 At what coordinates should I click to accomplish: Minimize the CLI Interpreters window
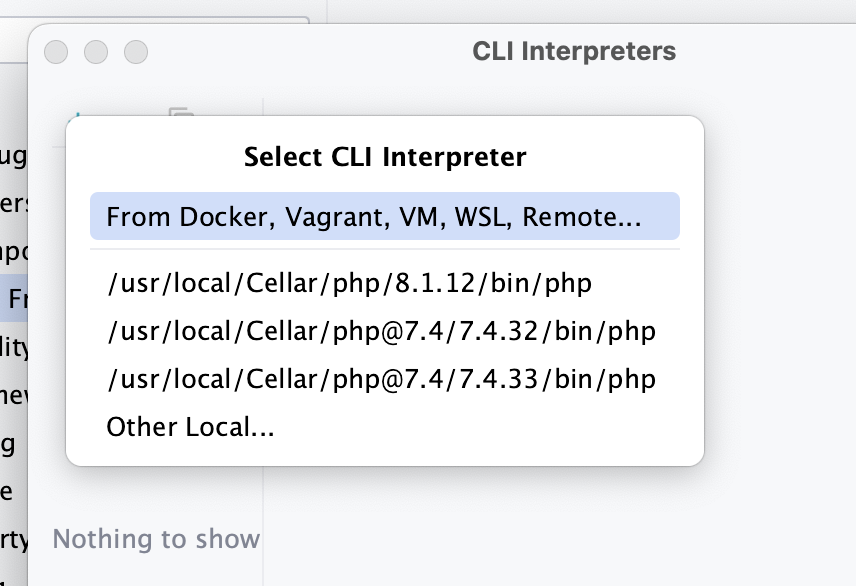[96, 52]
